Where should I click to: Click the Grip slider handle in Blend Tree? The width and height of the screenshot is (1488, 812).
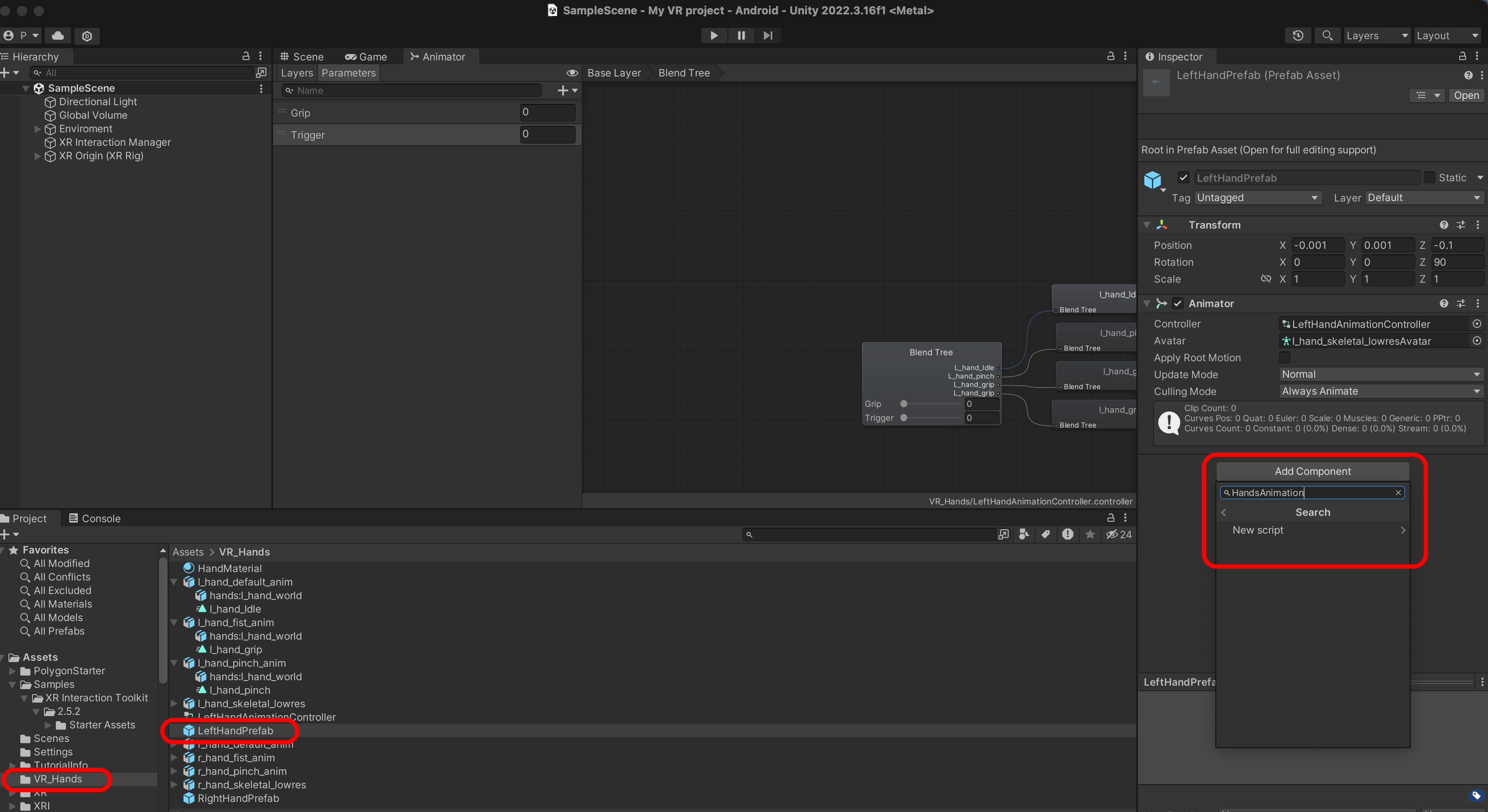904,404
